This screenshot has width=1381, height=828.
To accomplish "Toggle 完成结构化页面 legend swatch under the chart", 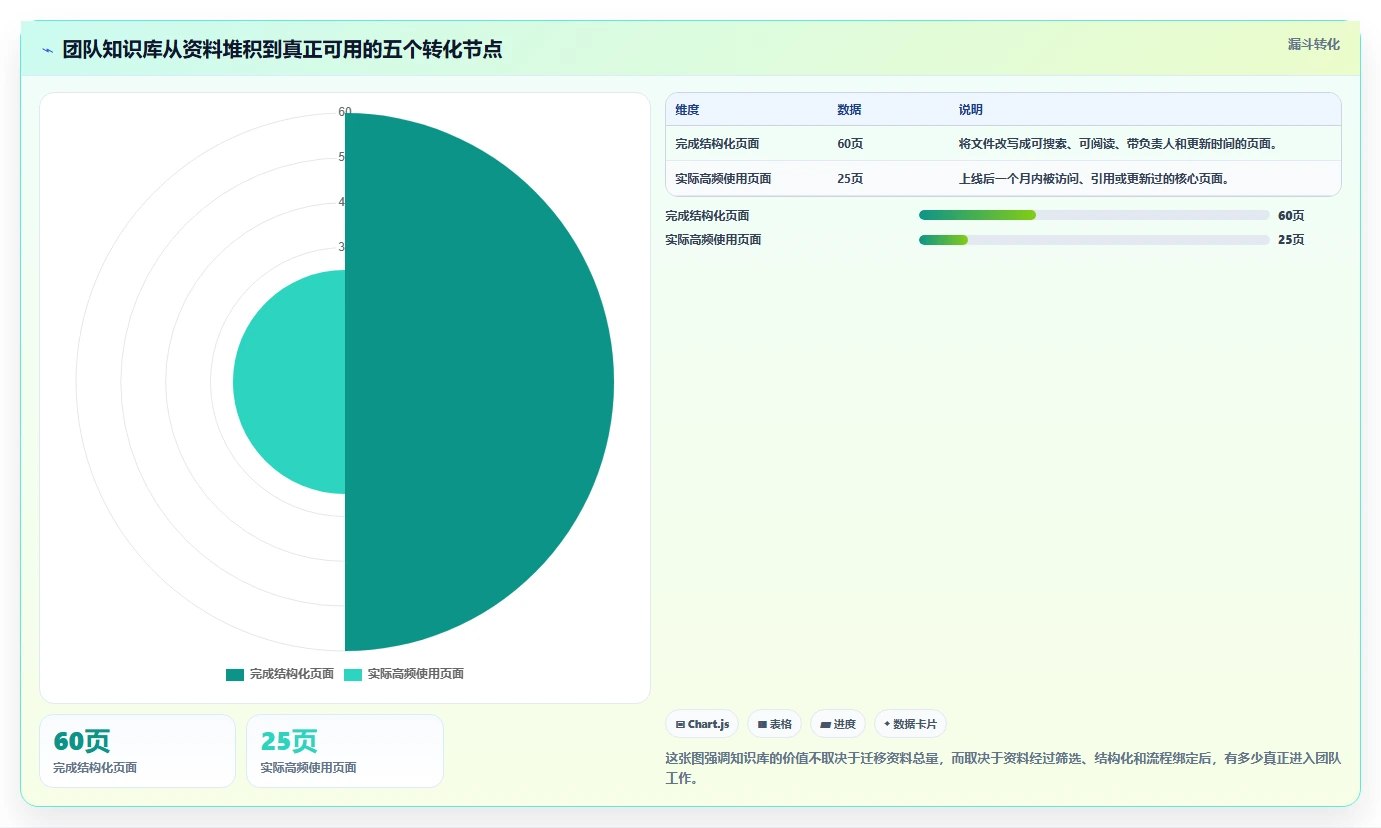I will (x=235, y=675).
